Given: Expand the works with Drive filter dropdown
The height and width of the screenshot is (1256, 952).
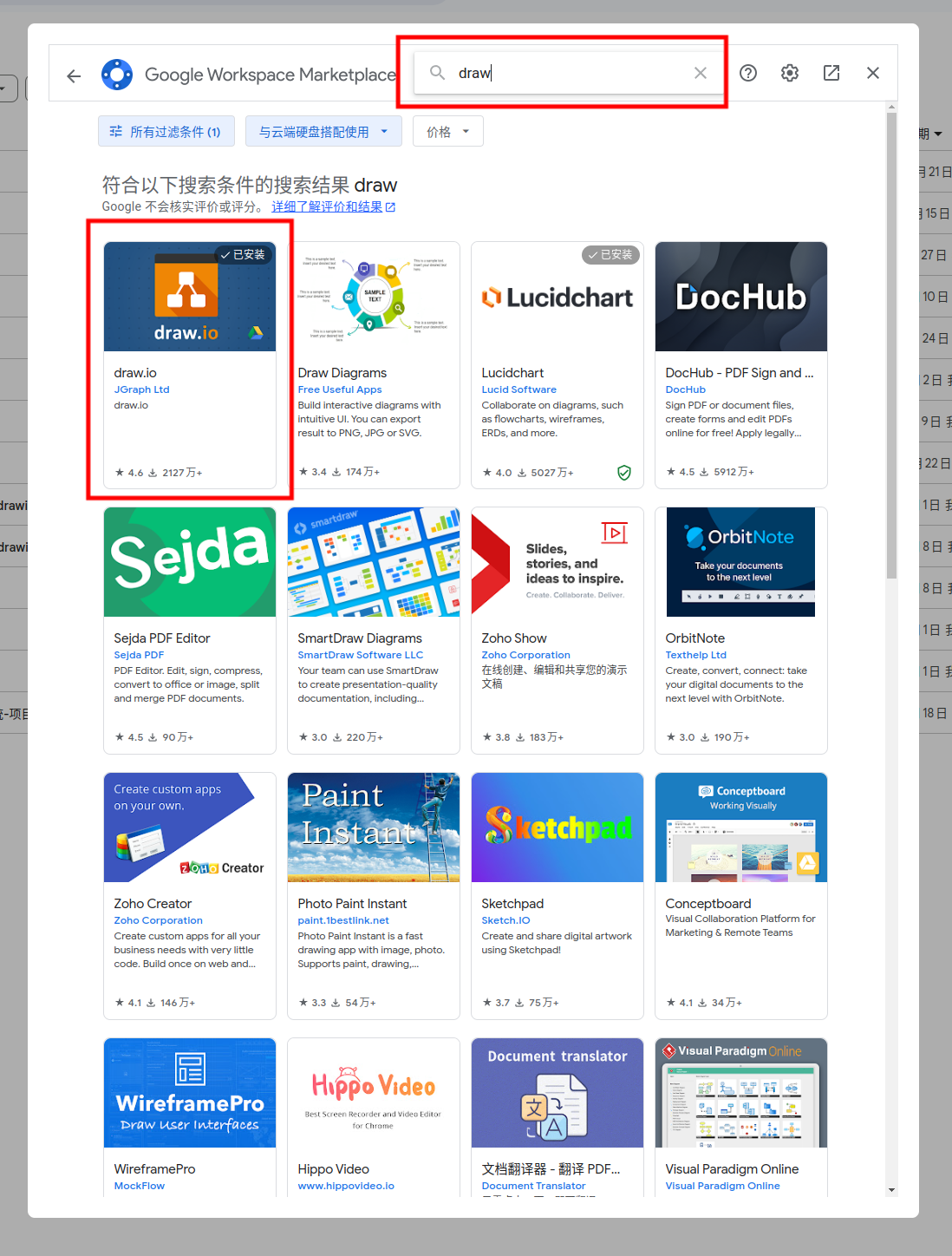Looking at the screenshot, I should click(323, 132).
